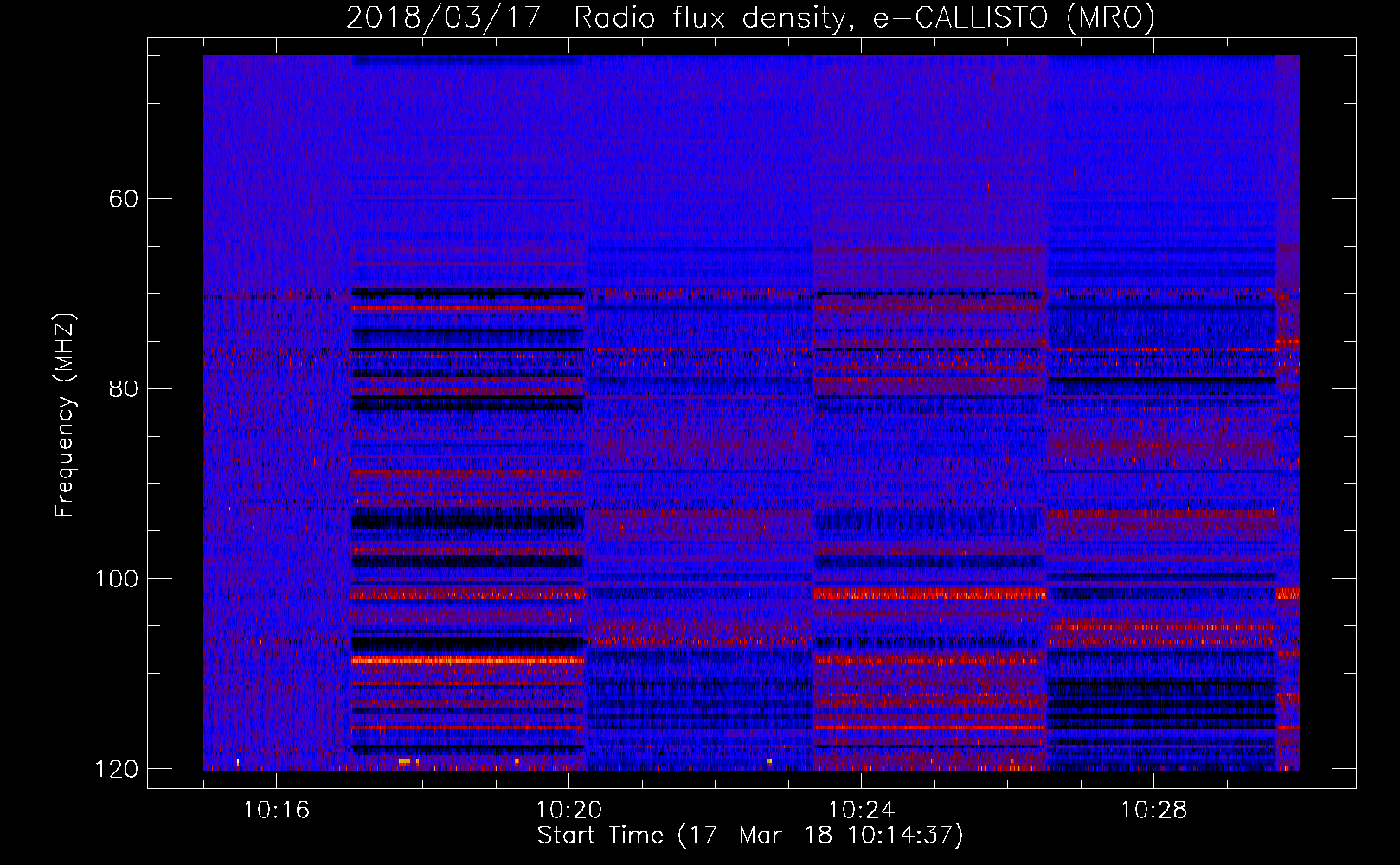Click the 'Start Time (17-Mar-18 10:14:37)' axis label
Screen dimensions: 1400x865
coord(750,836)
